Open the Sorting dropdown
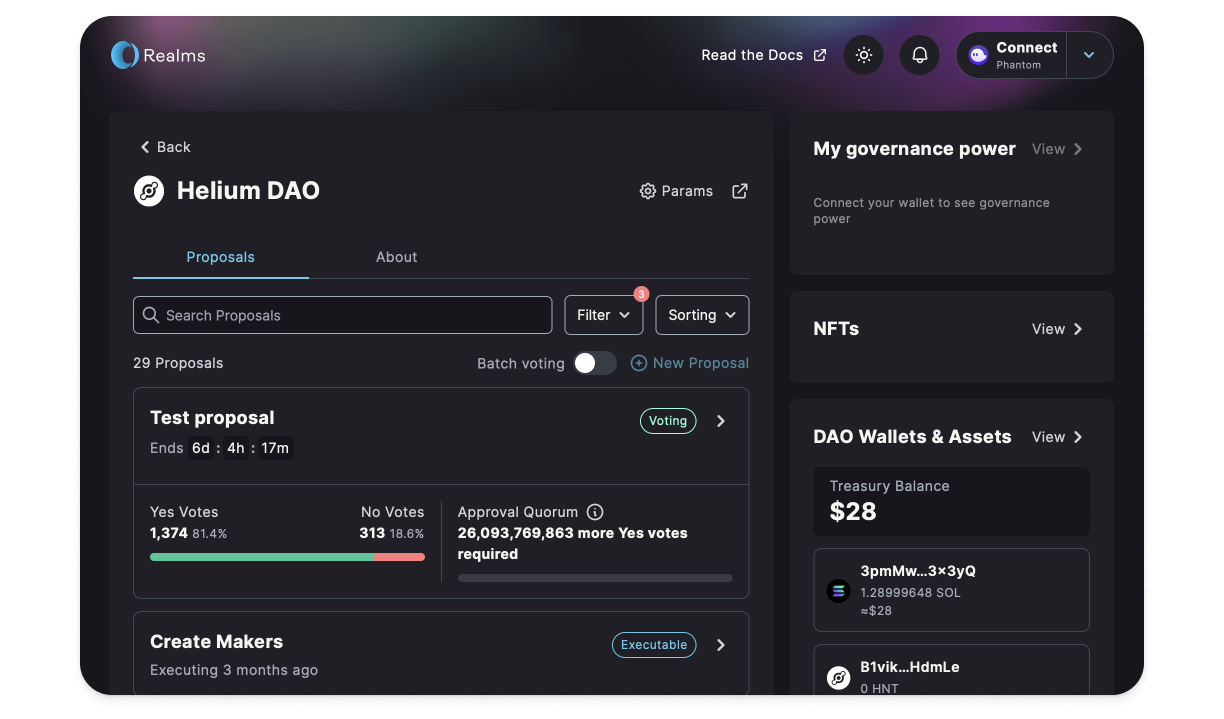Screen dimensions: 1224x719 click(701, 315)
